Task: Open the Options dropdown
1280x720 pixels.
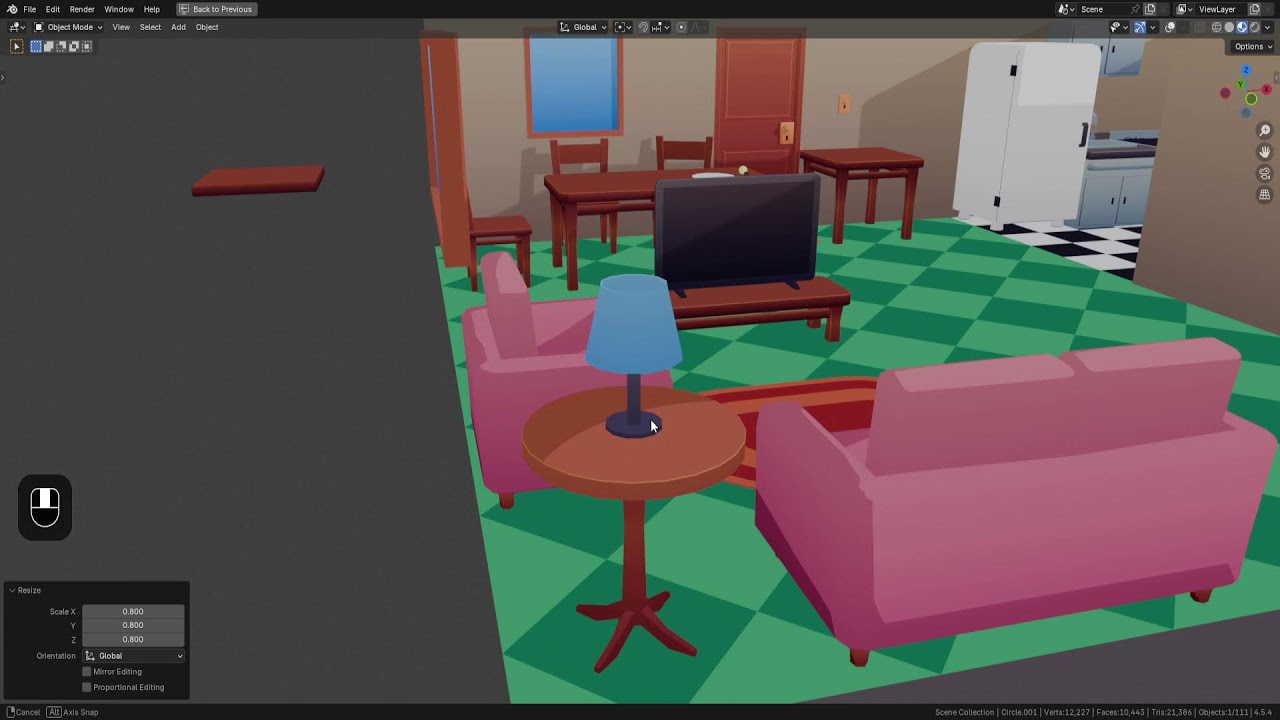Action: [x=1253, y=46]
